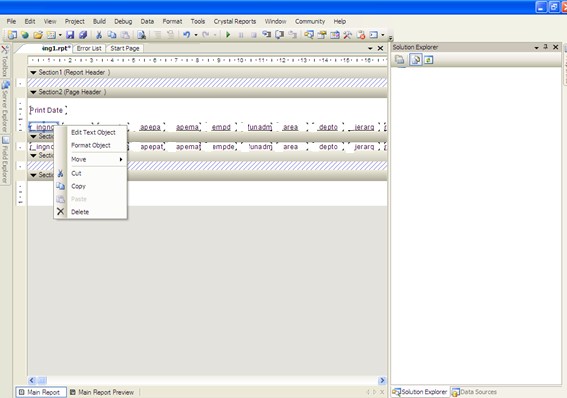Click the Copy icon in the toolbar
The height and width of the screenshot is (398, 567).
tap(112, 35)
